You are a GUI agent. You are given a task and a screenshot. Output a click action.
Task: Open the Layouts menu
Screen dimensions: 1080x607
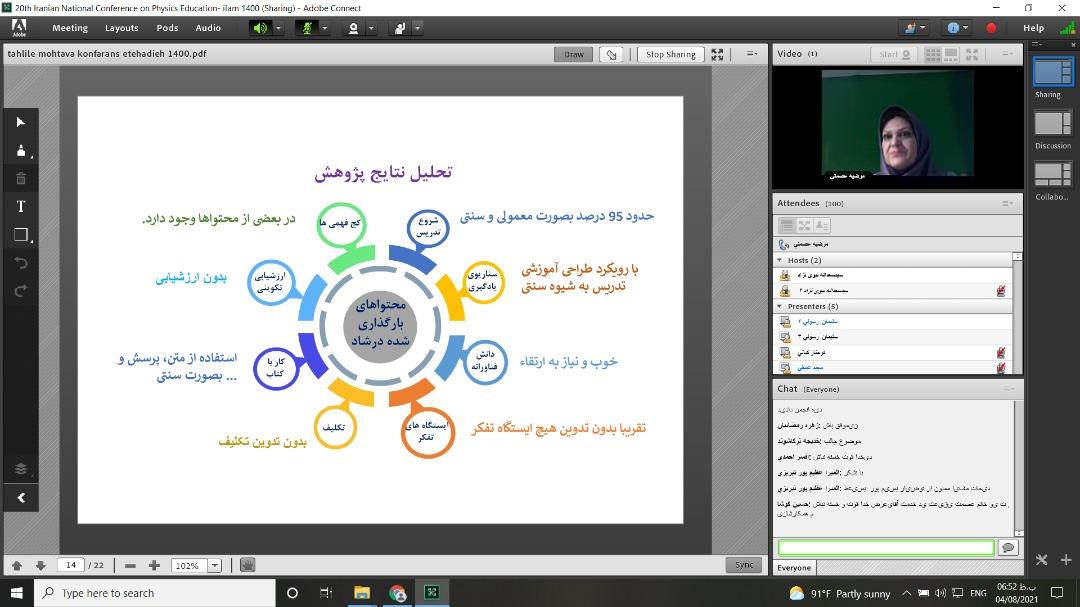pos(121,28)
